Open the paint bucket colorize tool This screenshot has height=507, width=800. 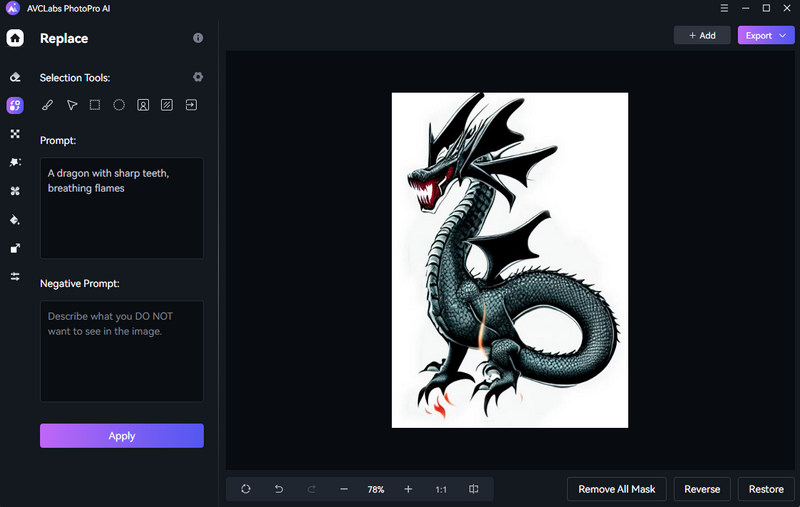[x=15, y=219]
